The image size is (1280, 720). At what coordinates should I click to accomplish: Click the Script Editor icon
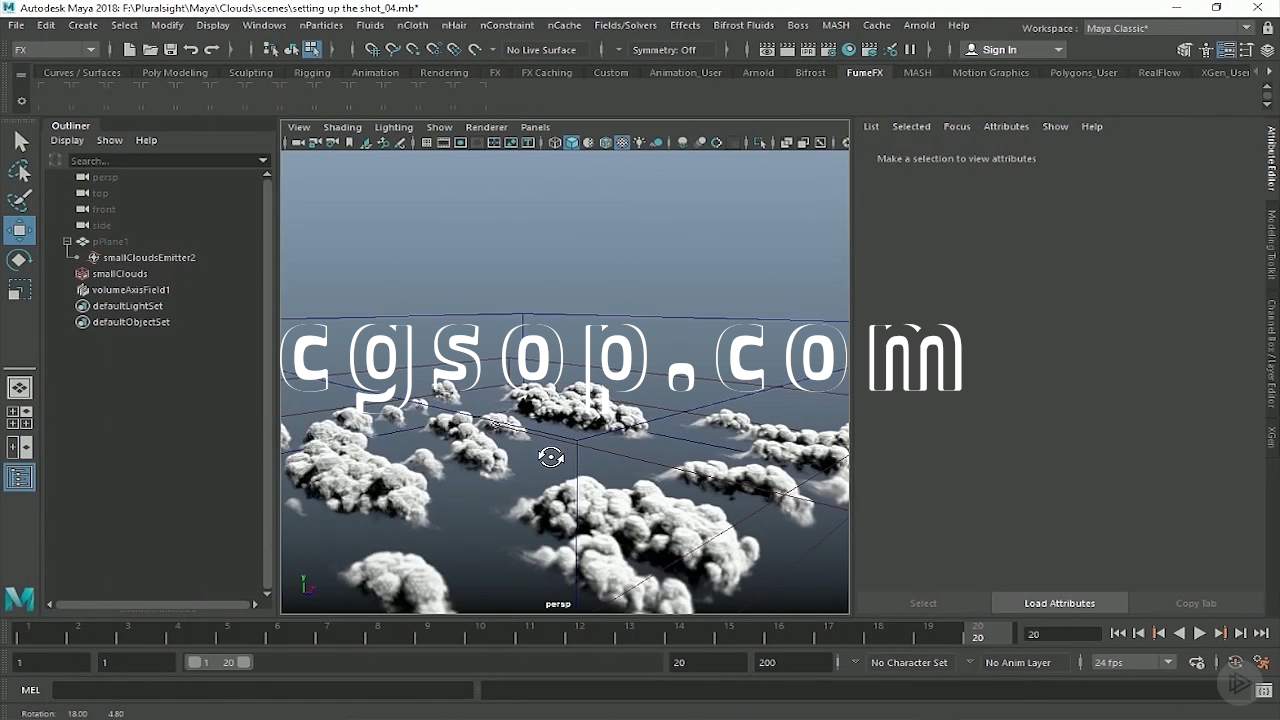pos(1265,690)
